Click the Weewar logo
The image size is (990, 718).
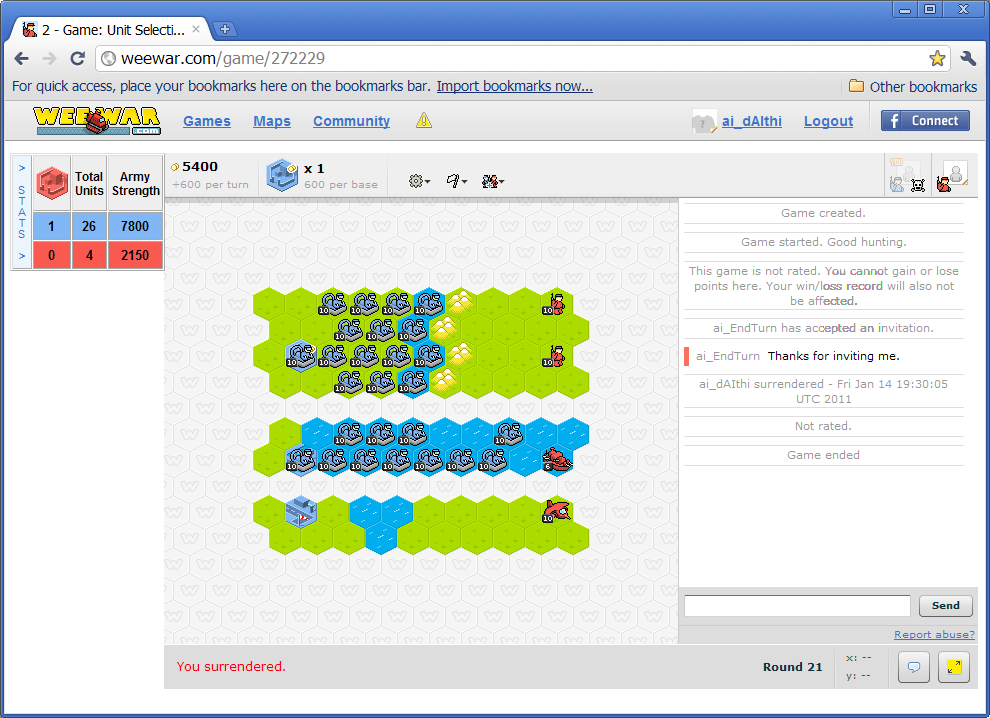pos(97,120)
